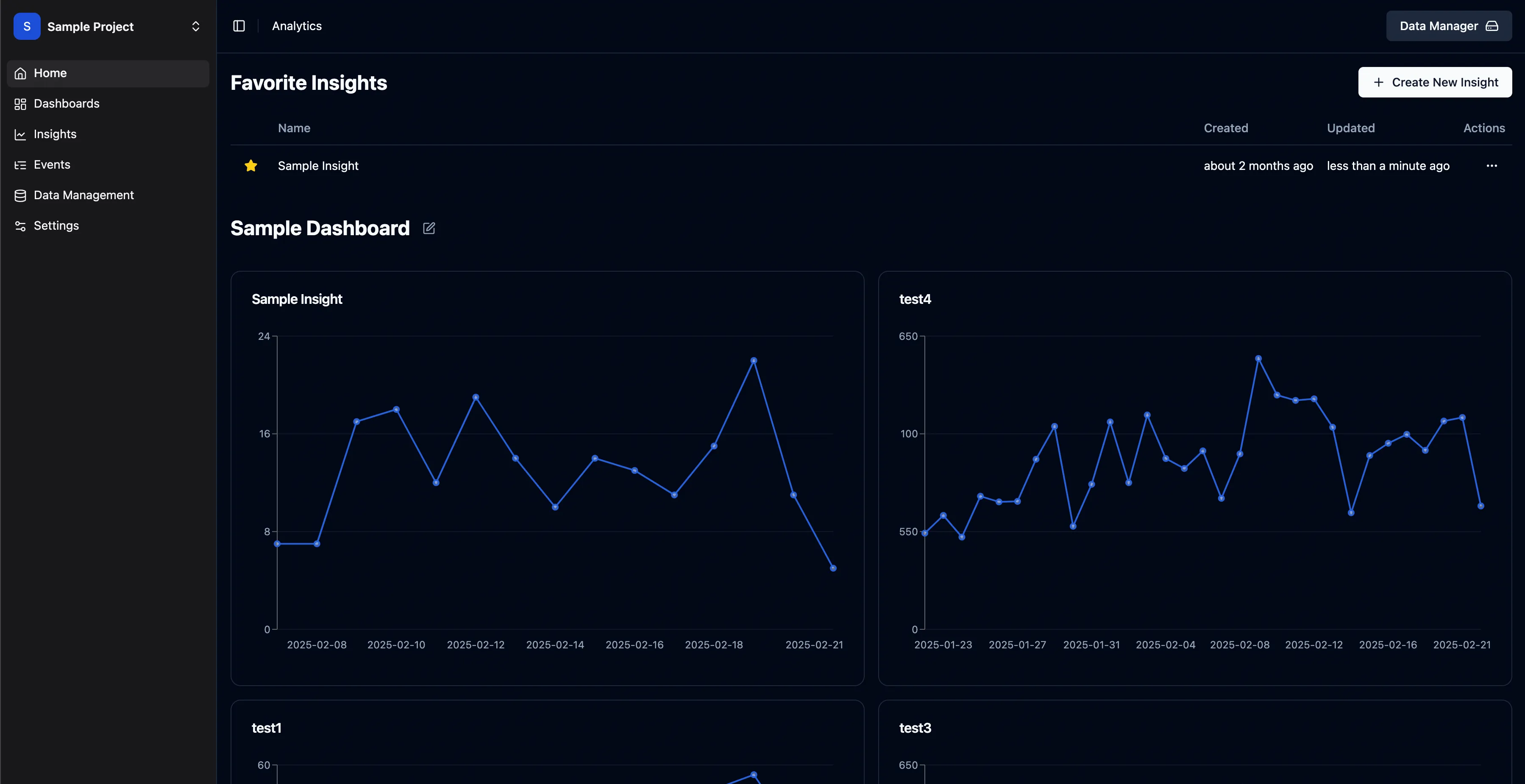Click the Home house icon
1525x784 pixels.
tap(20, 73)
